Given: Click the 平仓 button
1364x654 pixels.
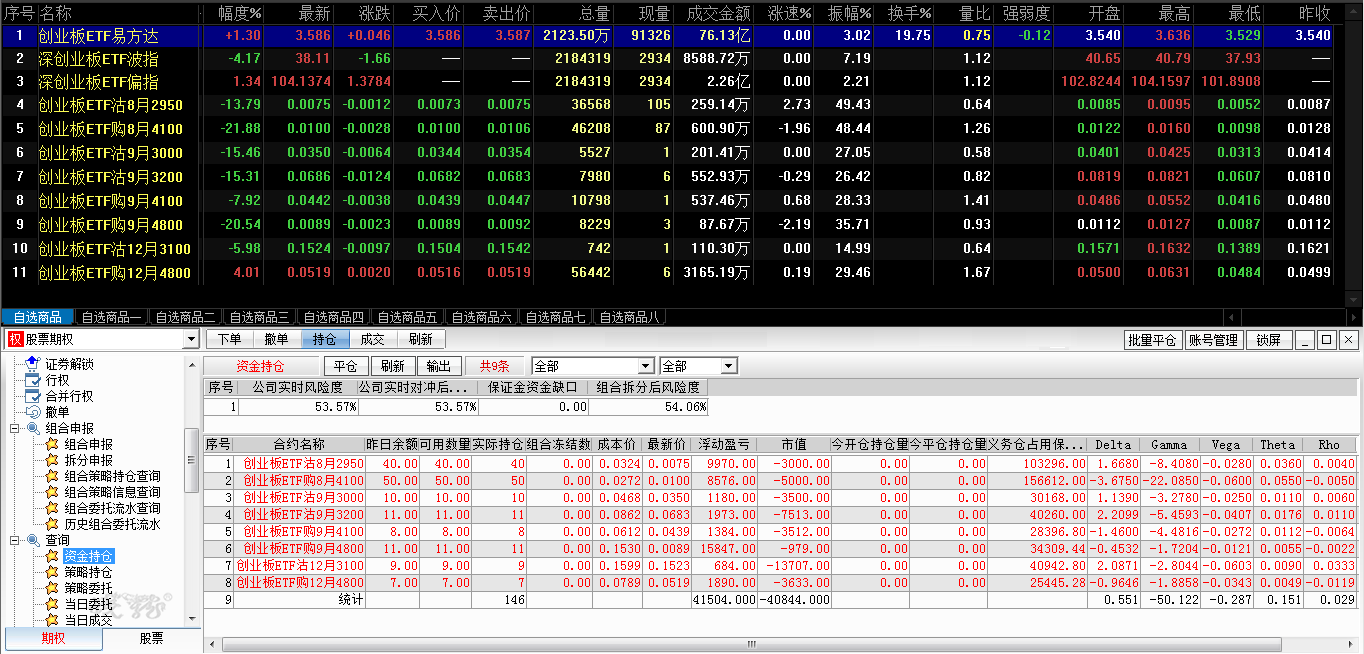Looking at the screenshot, I should (x=346, y=367).
